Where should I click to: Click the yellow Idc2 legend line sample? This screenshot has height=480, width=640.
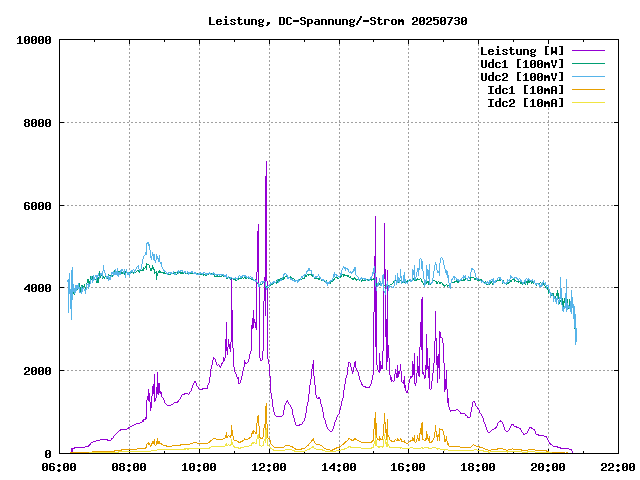[x=589, y=103]
